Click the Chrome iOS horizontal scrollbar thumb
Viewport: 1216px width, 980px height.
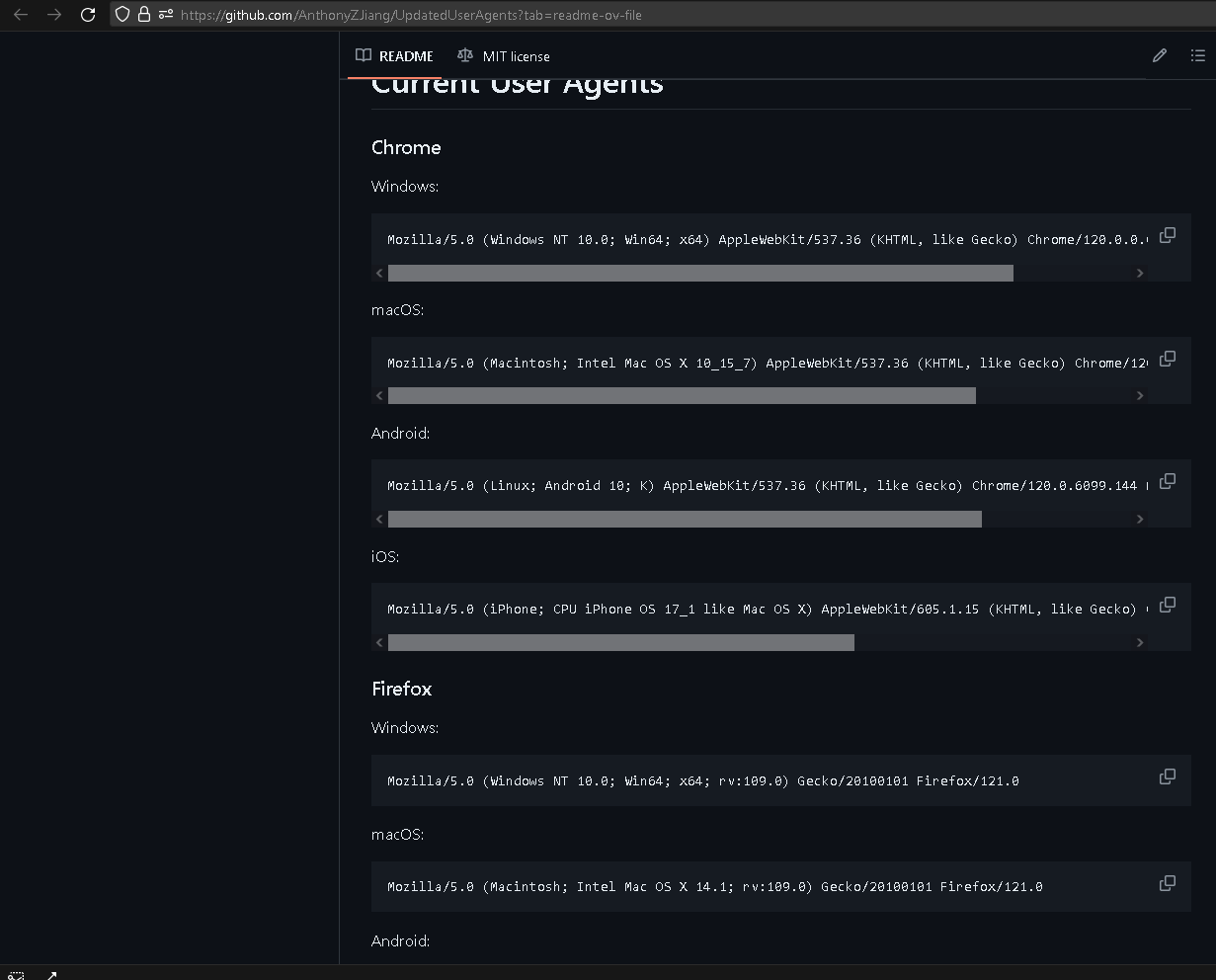tap(620, 643)
